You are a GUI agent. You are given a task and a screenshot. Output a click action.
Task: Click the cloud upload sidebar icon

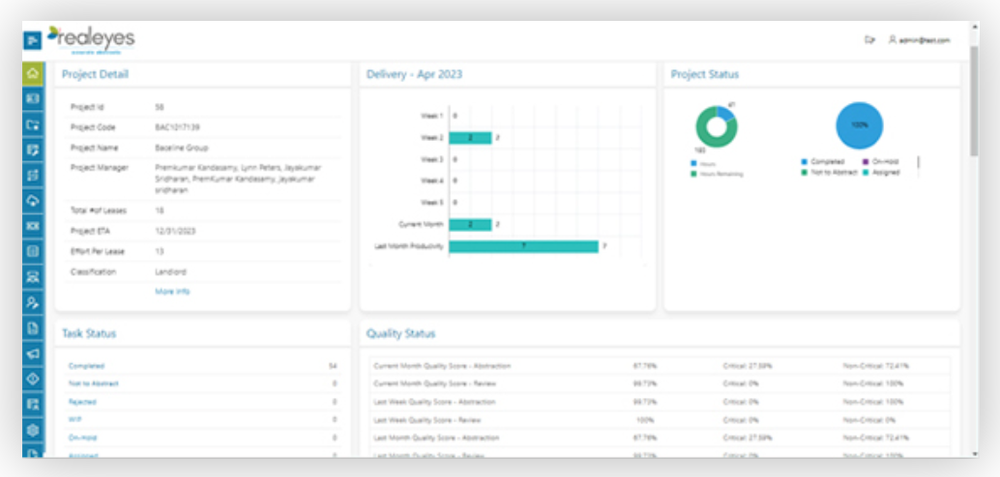[x=33, y=201]
